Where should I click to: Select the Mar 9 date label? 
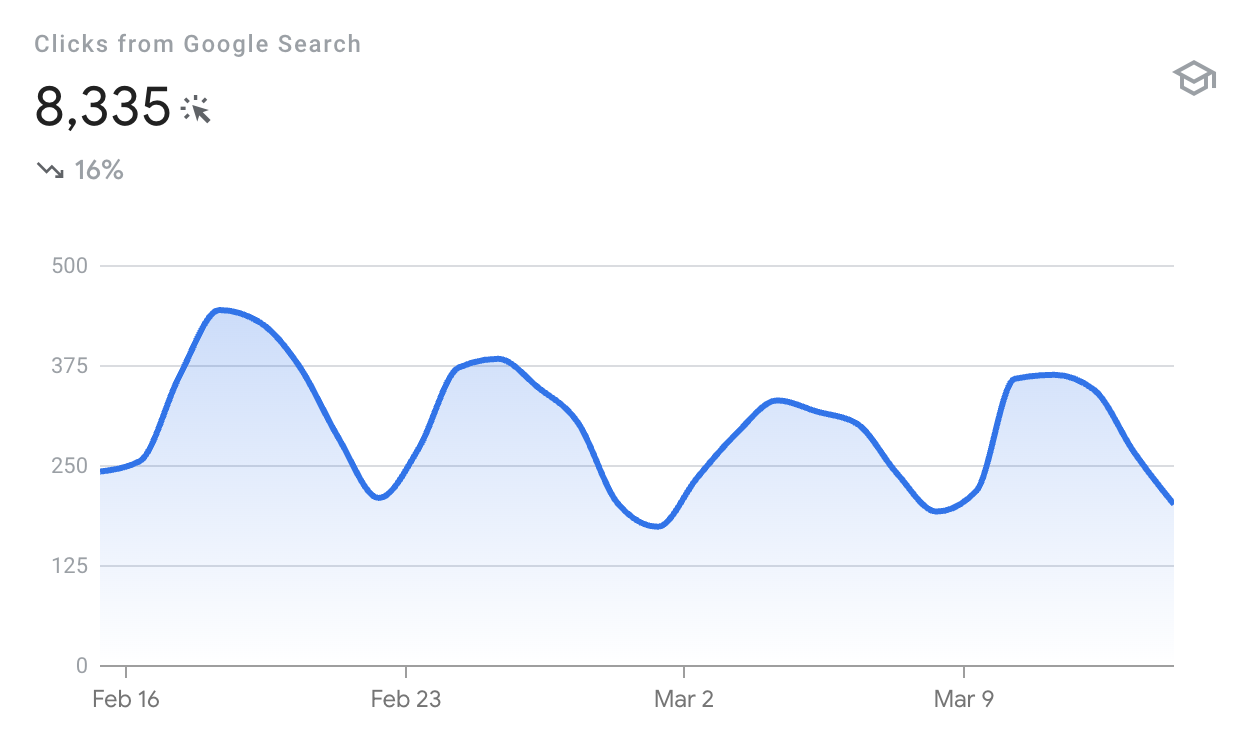pyautogui.click(x=964, y=699)
